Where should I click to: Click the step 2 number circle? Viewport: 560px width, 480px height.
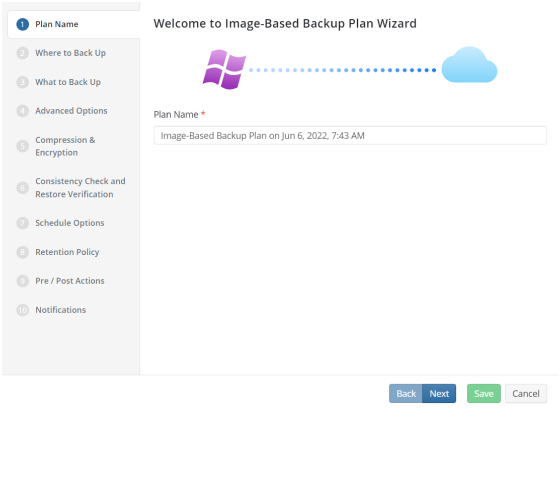coord(22,53)
